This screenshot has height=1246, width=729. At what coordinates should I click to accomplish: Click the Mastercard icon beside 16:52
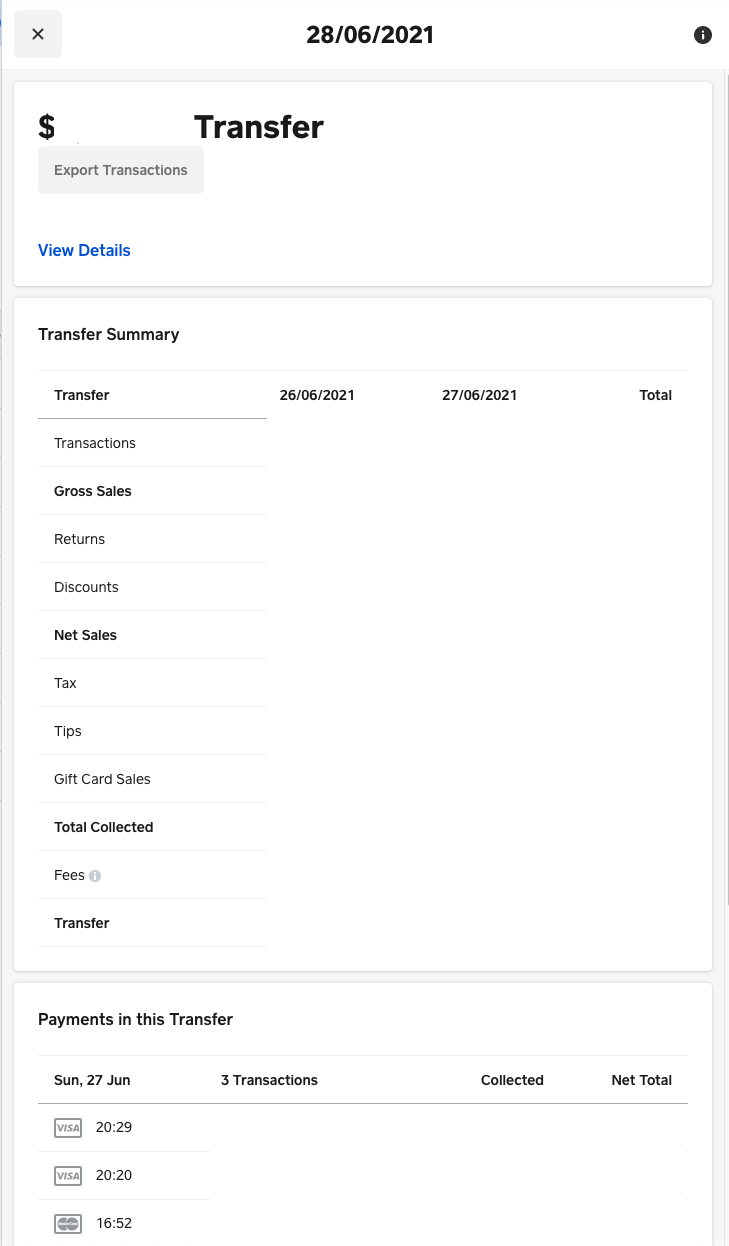click(x=67, y=1223)
